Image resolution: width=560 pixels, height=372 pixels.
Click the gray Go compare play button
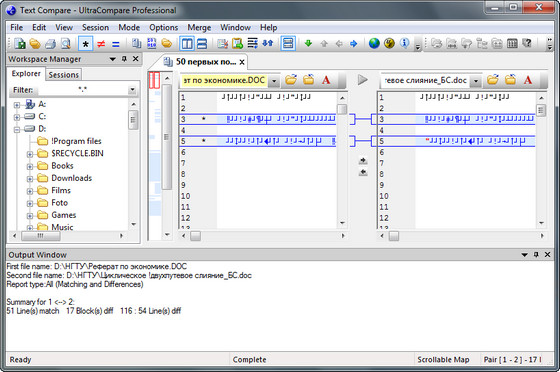(362, 80)
